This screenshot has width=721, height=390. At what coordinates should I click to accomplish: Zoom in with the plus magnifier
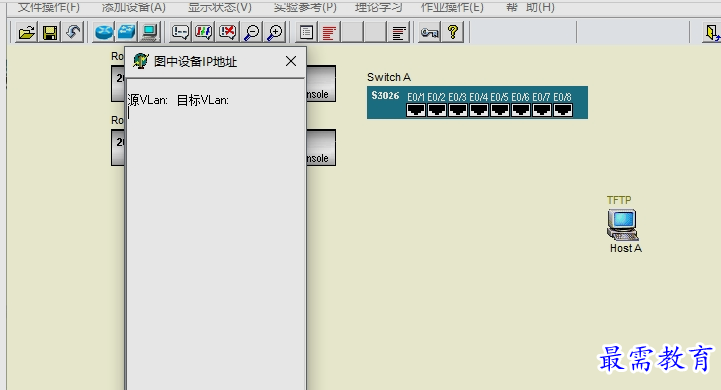click(275, 33)
